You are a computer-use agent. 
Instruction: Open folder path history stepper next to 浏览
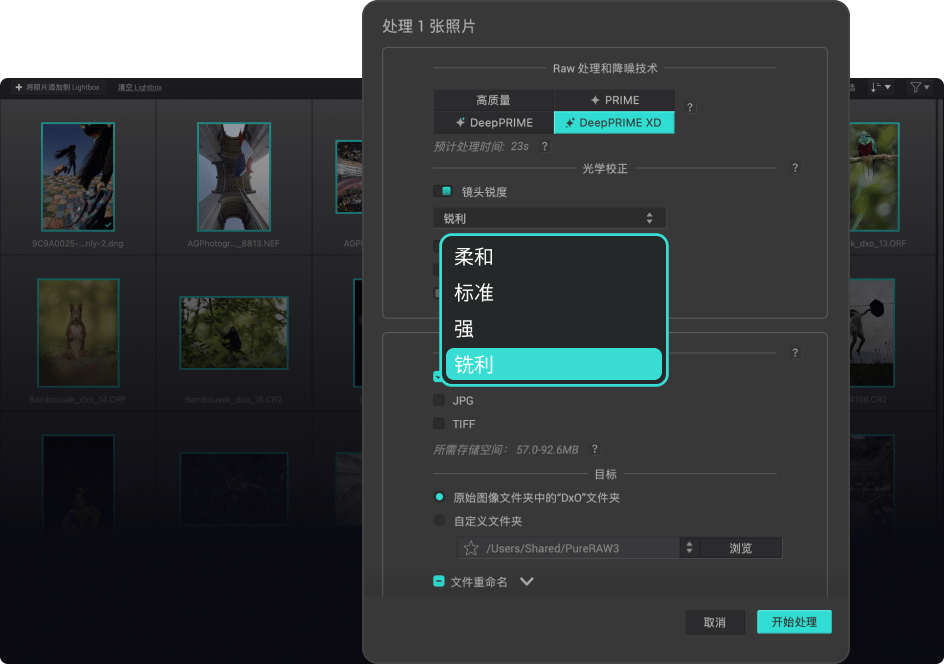(x=689, y=548)
